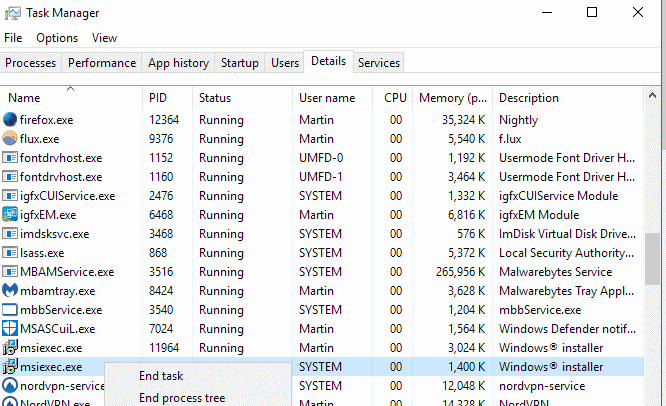
Task: Switch to the Users tab
Action: (x=285, y=63)
